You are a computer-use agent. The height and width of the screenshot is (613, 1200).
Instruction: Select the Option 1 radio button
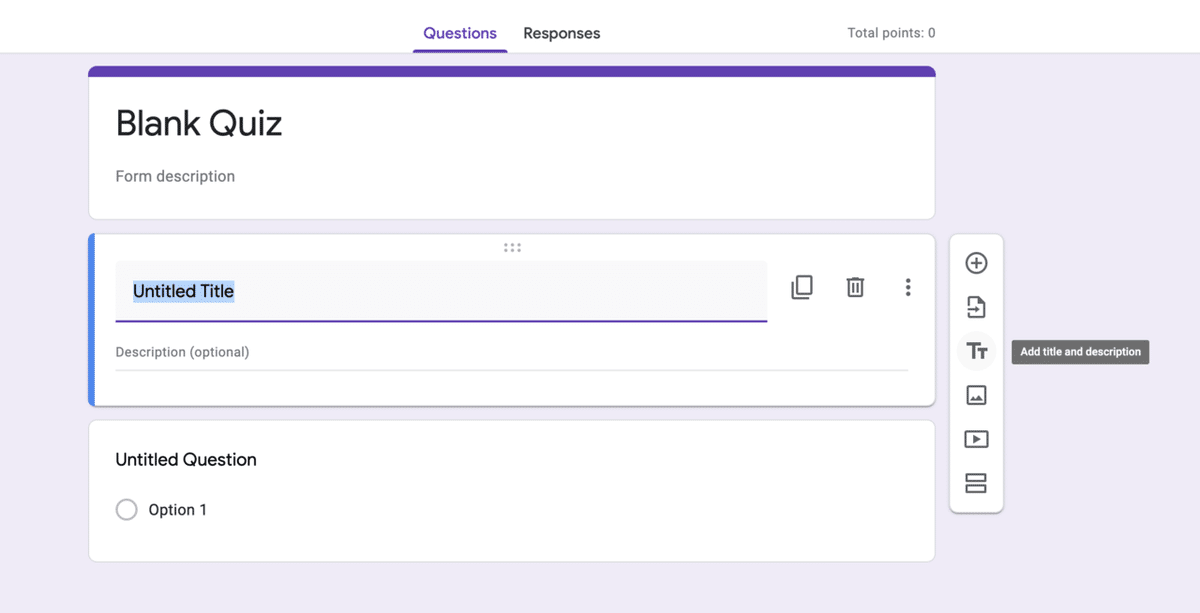127,510
